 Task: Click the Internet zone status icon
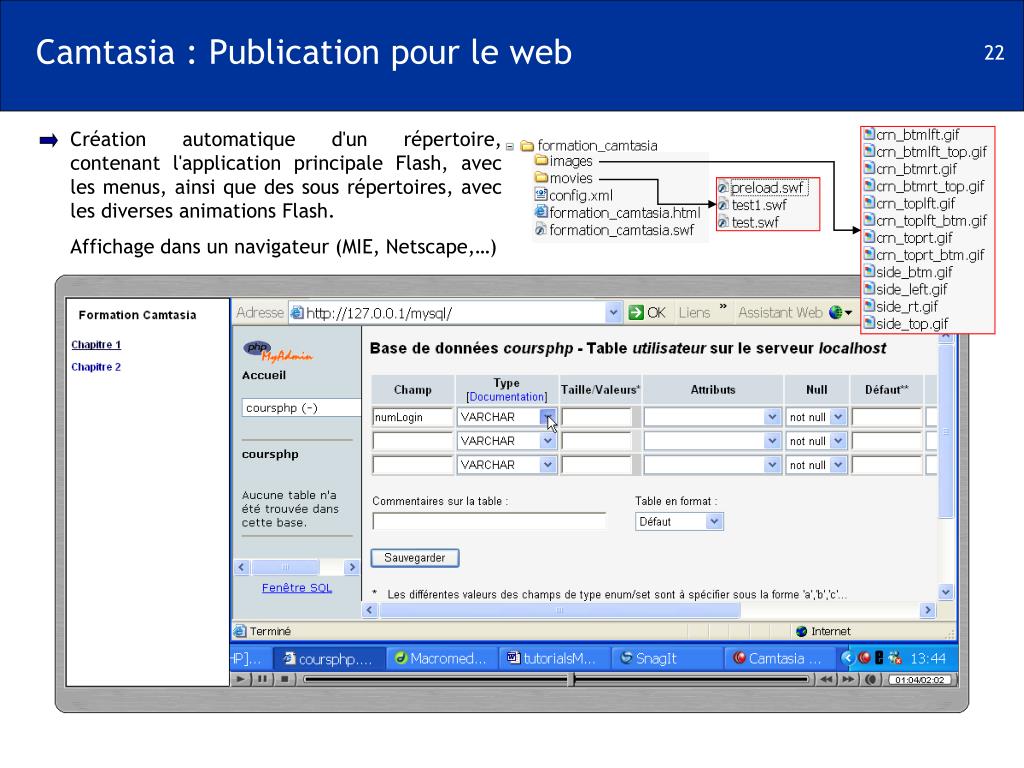pyautogui.click(x=801, y=631)
